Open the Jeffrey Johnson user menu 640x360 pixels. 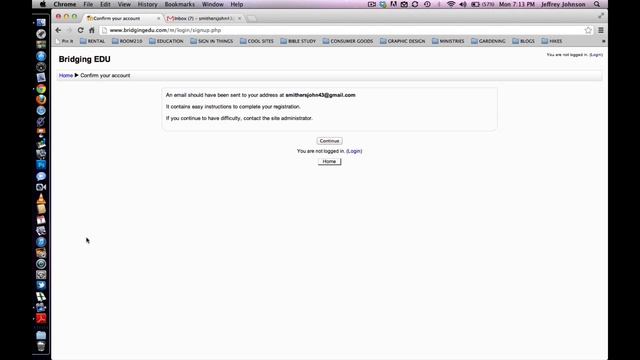(x=563, y=4)
